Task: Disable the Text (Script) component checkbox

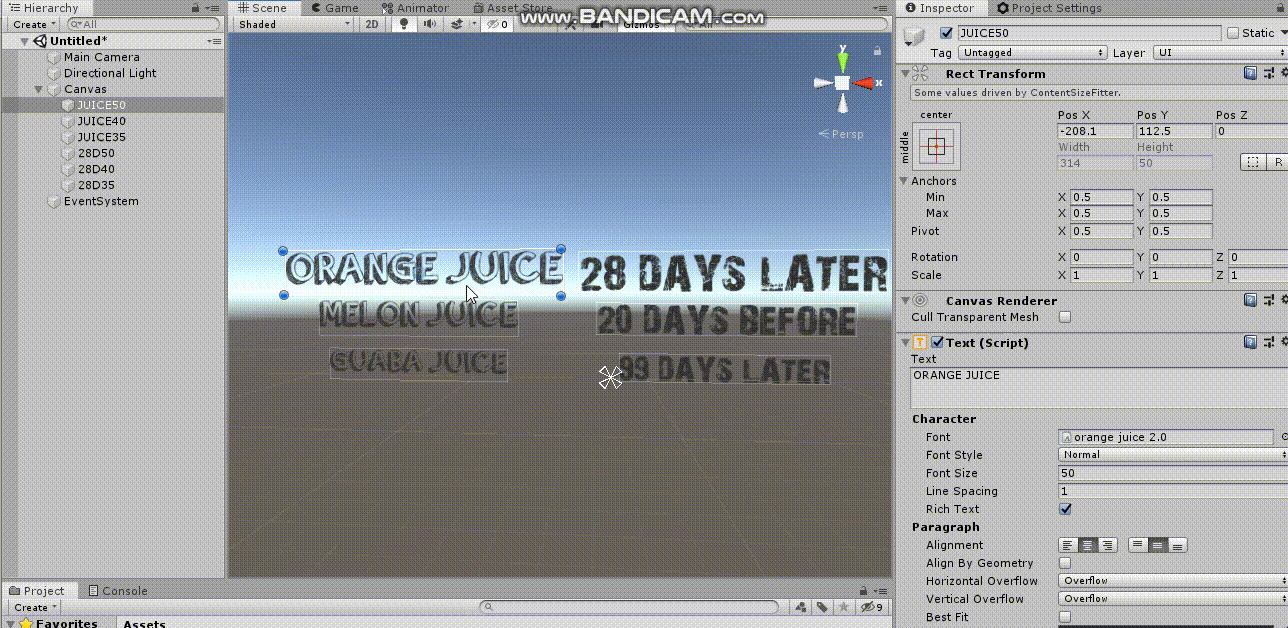Action: coord(937,342)
